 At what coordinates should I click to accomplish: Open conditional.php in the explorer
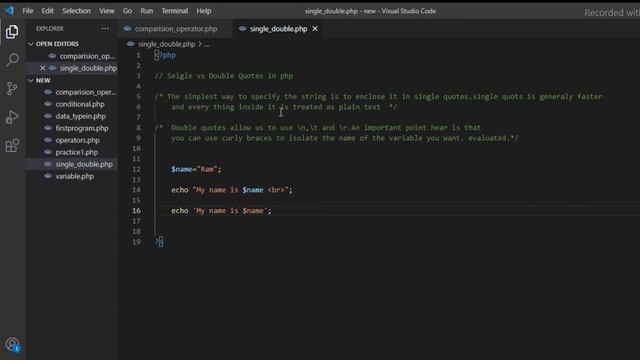point(80,104)
